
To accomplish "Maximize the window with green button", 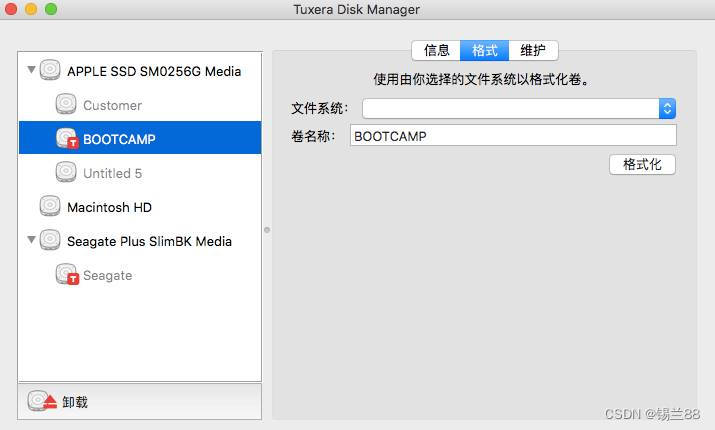I will [51, 9].
